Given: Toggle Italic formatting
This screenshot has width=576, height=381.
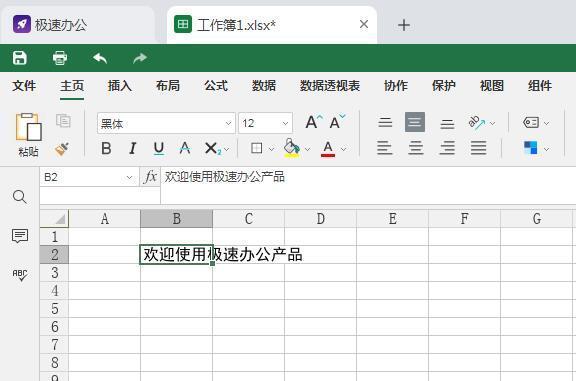Looking at the screenshot, I should [x=132, y=149].
